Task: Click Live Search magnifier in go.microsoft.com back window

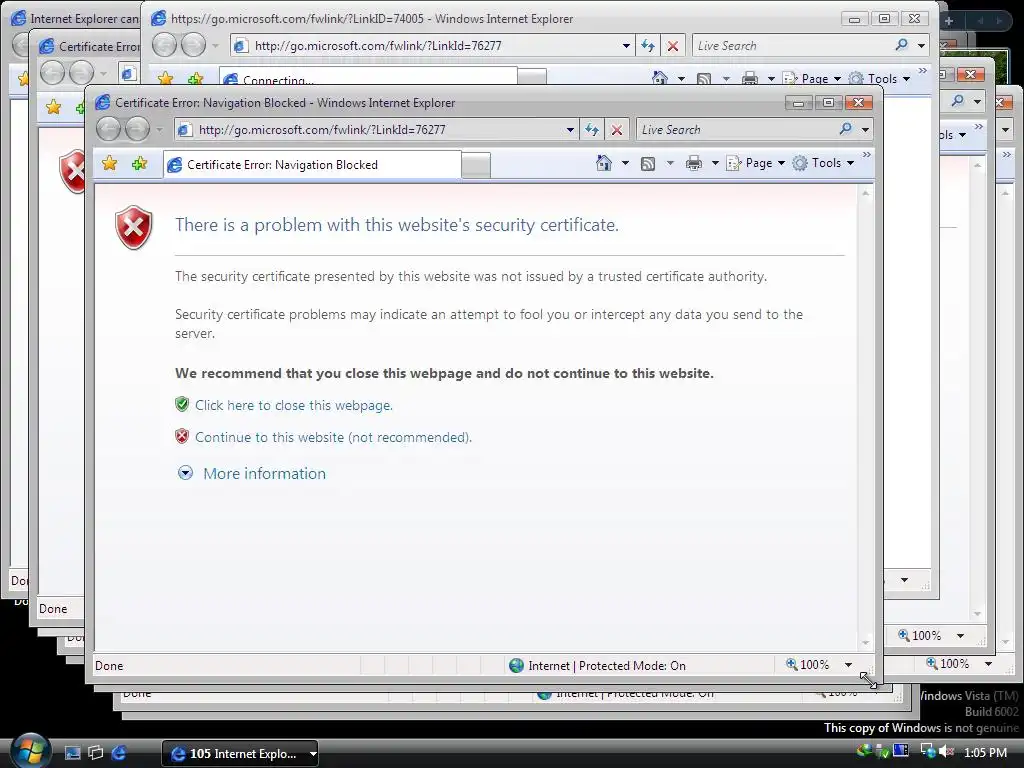Action: (901, 45)
